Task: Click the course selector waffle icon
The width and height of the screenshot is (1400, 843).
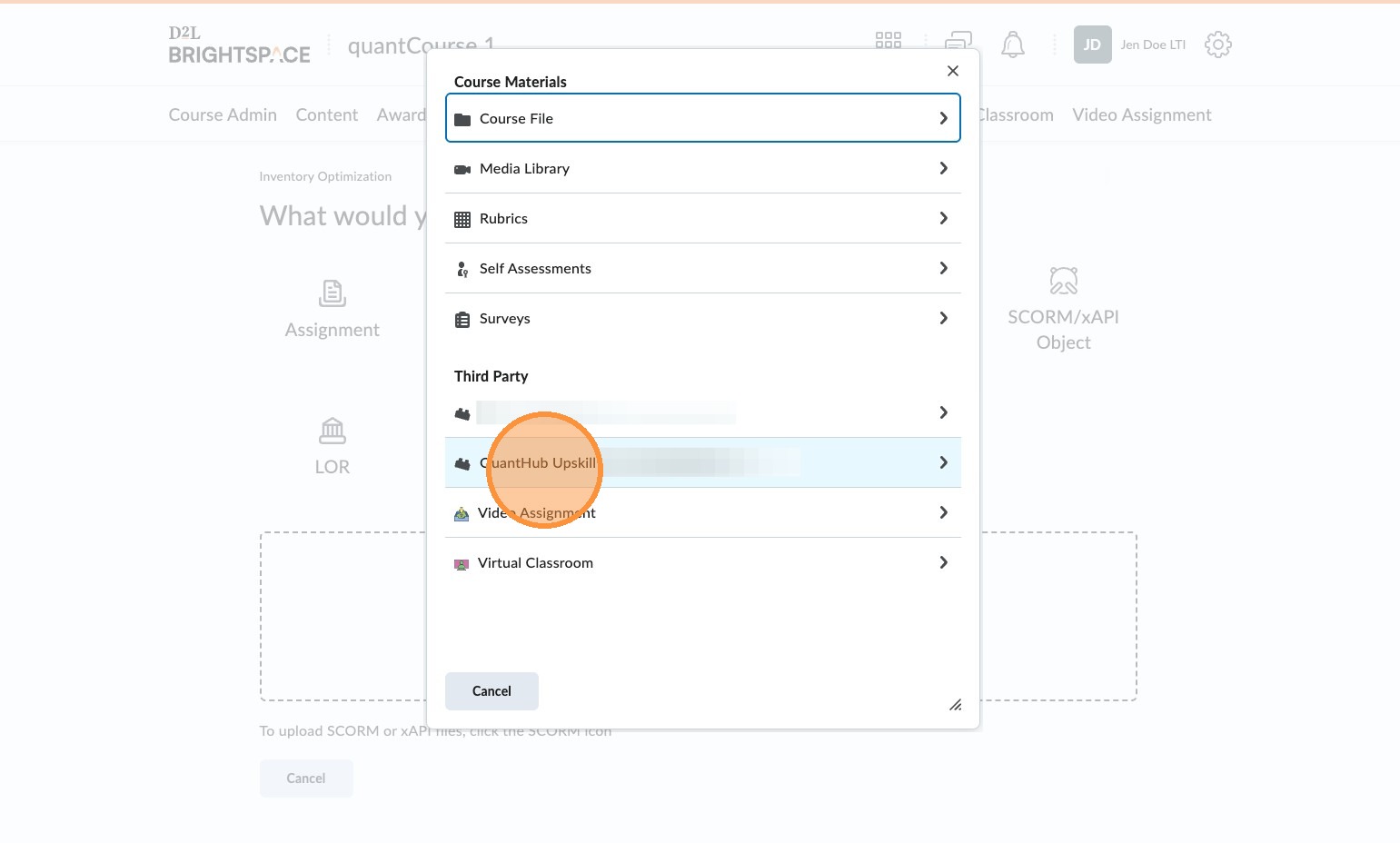Action: tap(888, 41)
